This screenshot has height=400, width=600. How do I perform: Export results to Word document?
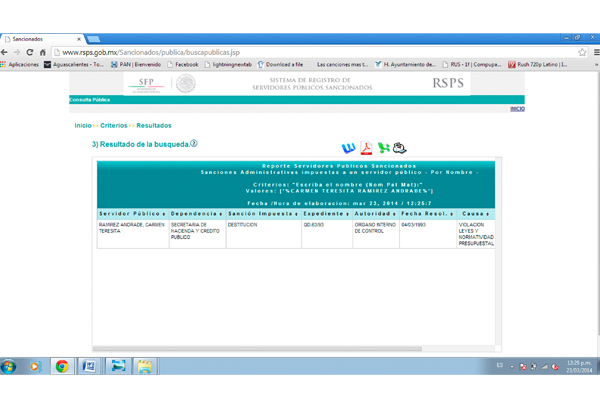(349, 149)
